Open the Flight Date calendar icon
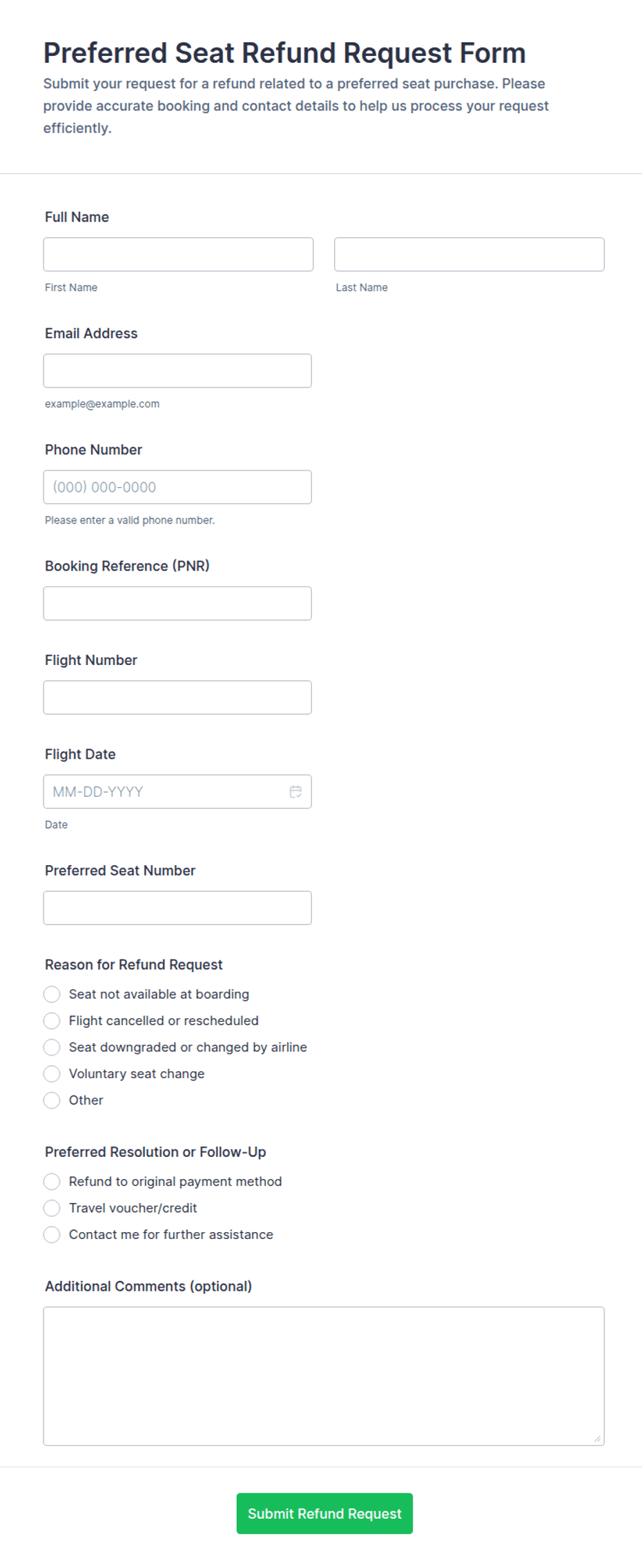Screen dimensions: 642x1568 click(x=295, y=791)
